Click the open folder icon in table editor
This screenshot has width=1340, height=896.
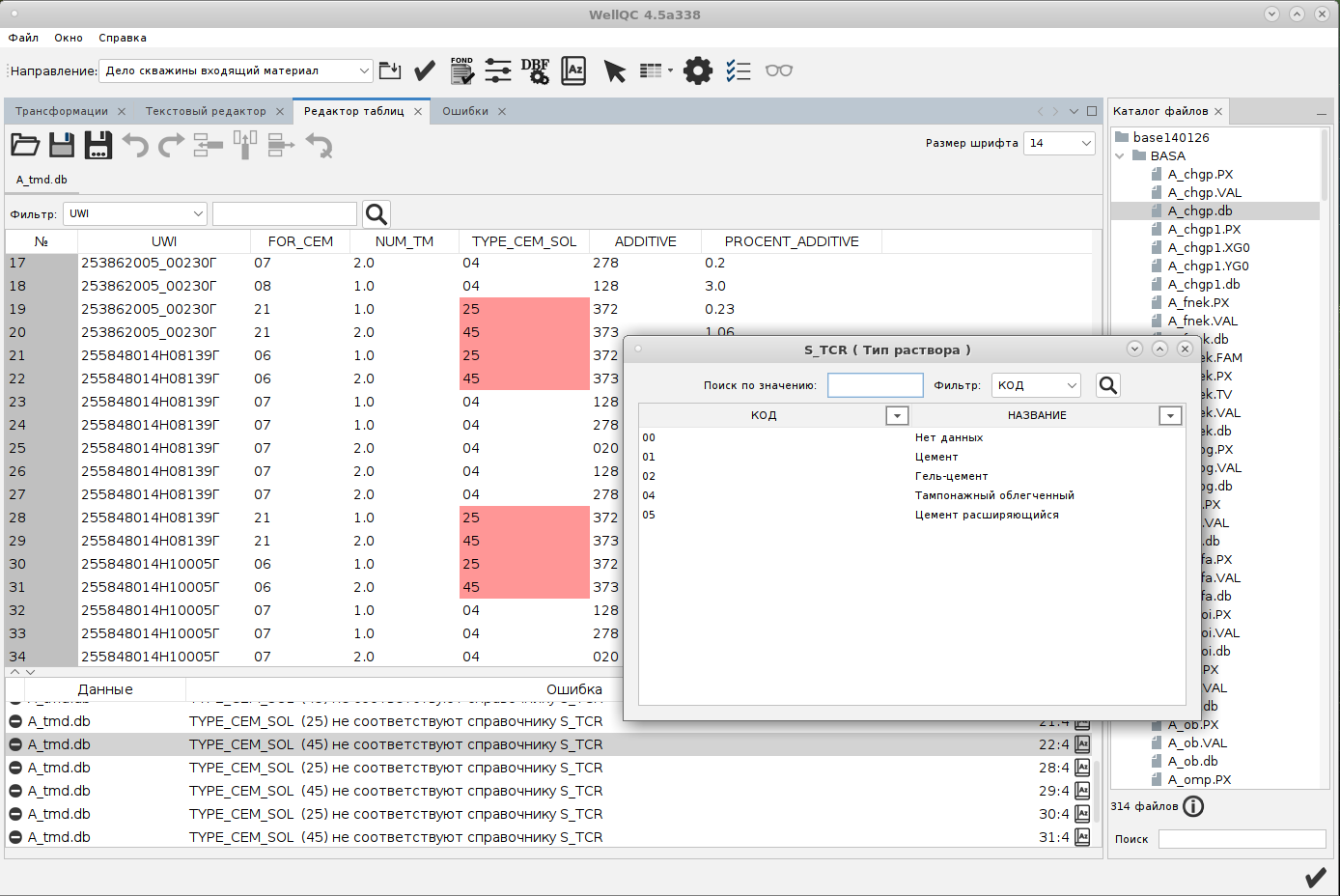click(x=25, y=146)
